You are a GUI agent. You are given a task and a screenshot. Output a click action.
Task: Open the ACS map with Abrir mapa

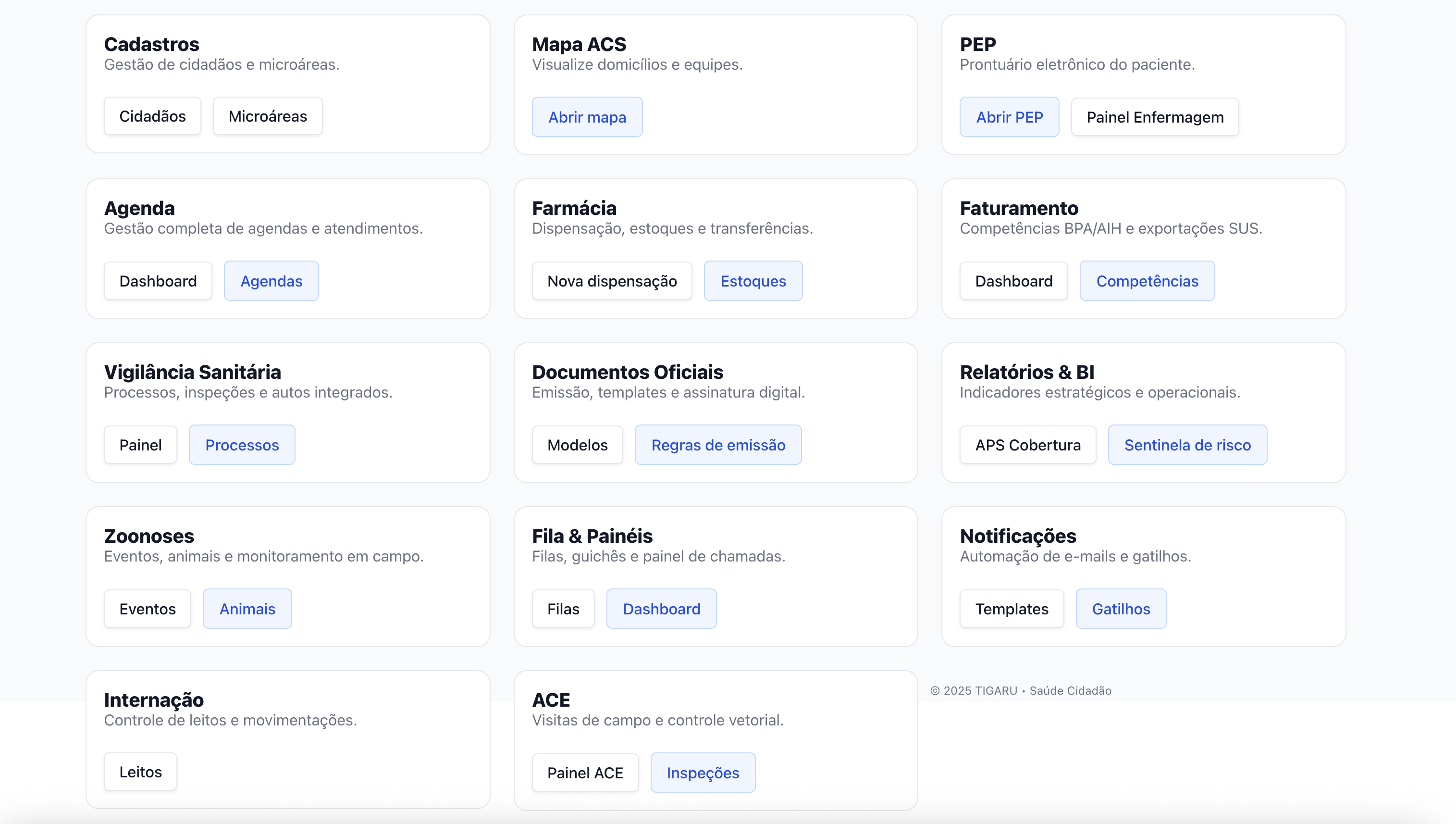click(x=587, y=117)
